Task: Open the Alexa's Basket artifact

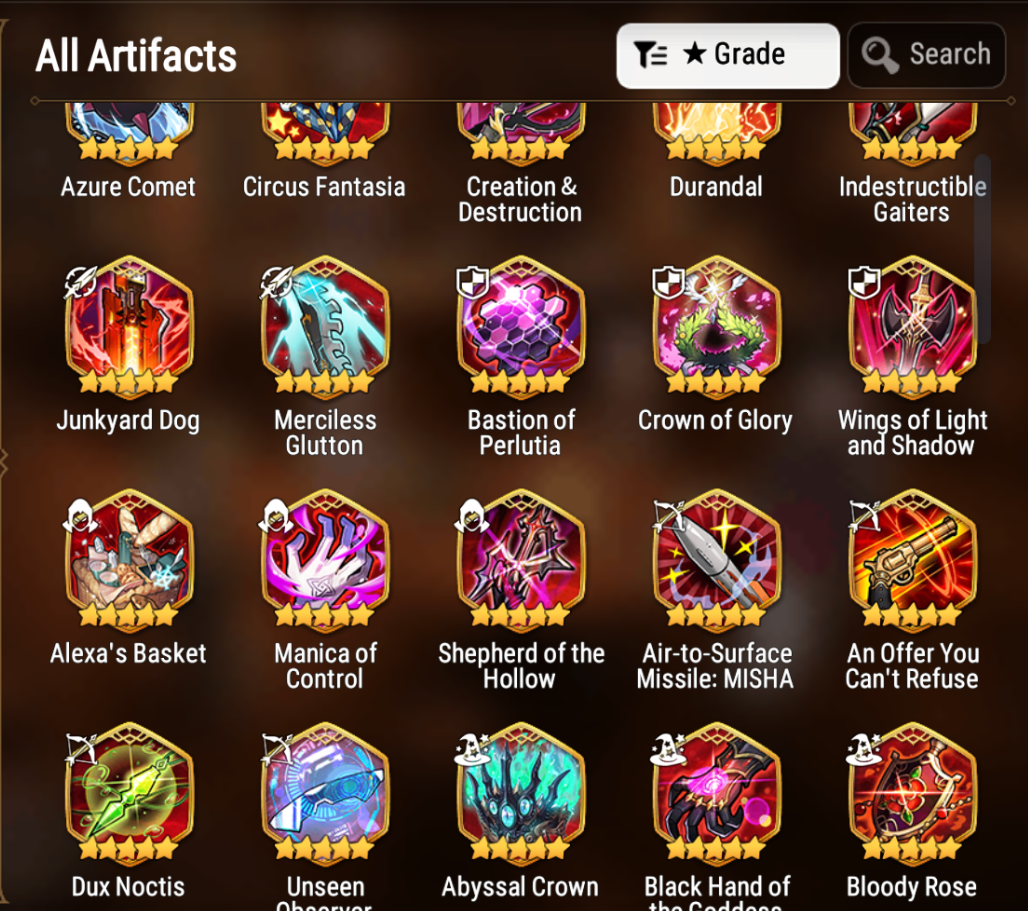Action: [x=128, y=560]
